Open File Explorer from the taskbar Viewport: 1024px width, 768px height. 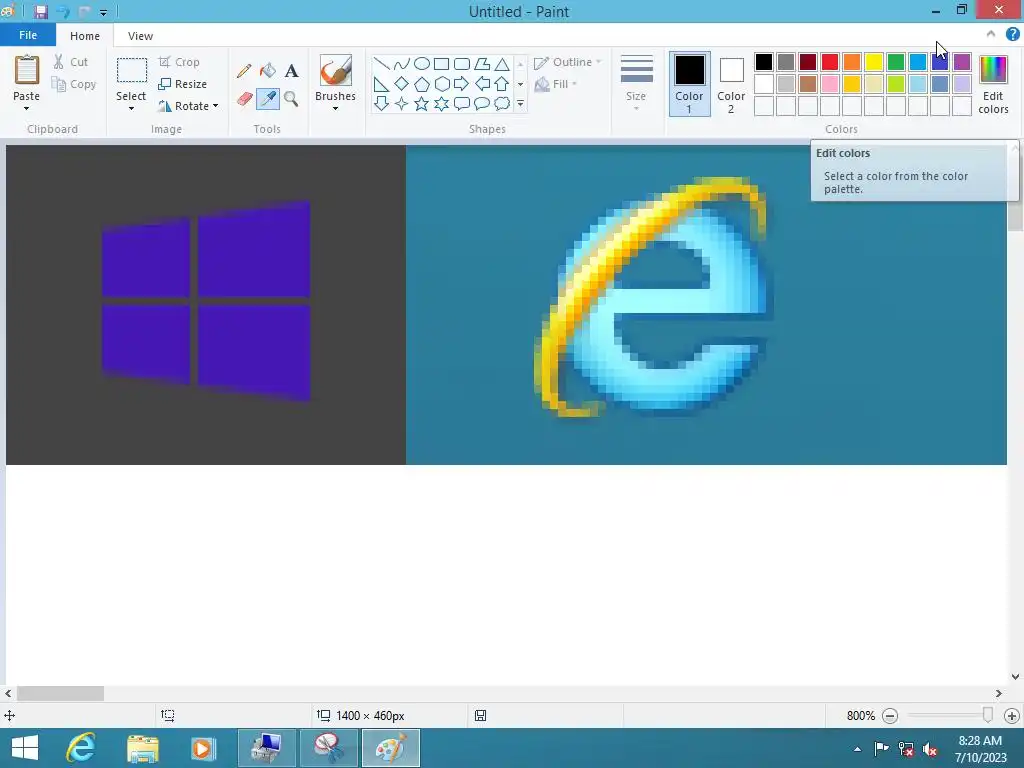pyautogui.click(x=142, y=748)
